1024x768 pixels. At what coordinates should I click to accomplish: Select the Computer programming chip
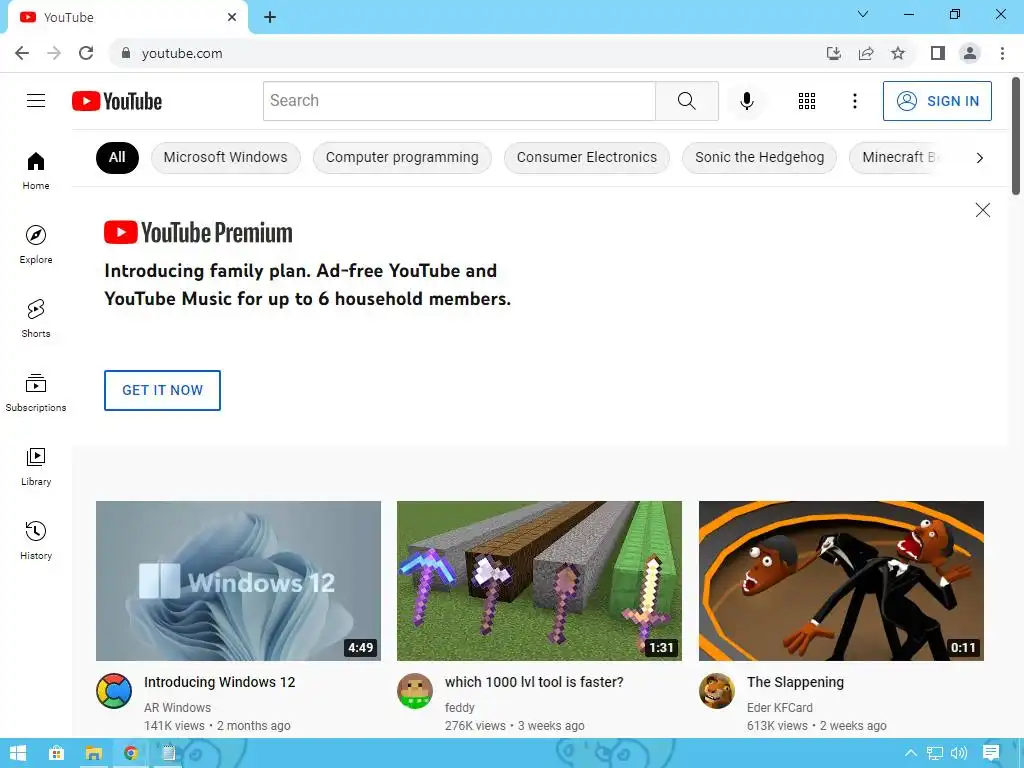pyautogui.click(x=402, y=157)
